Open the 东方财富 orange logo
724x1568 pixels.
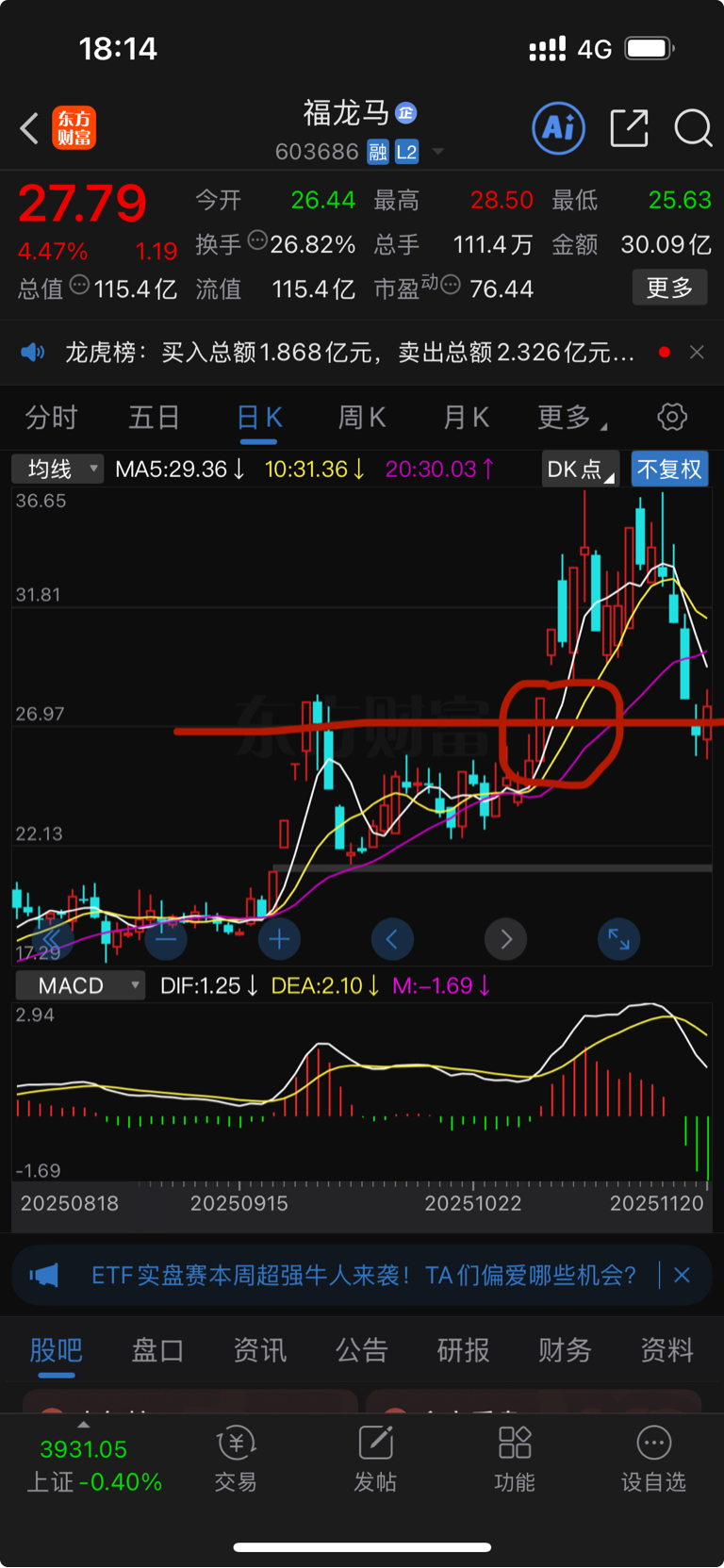74,128
